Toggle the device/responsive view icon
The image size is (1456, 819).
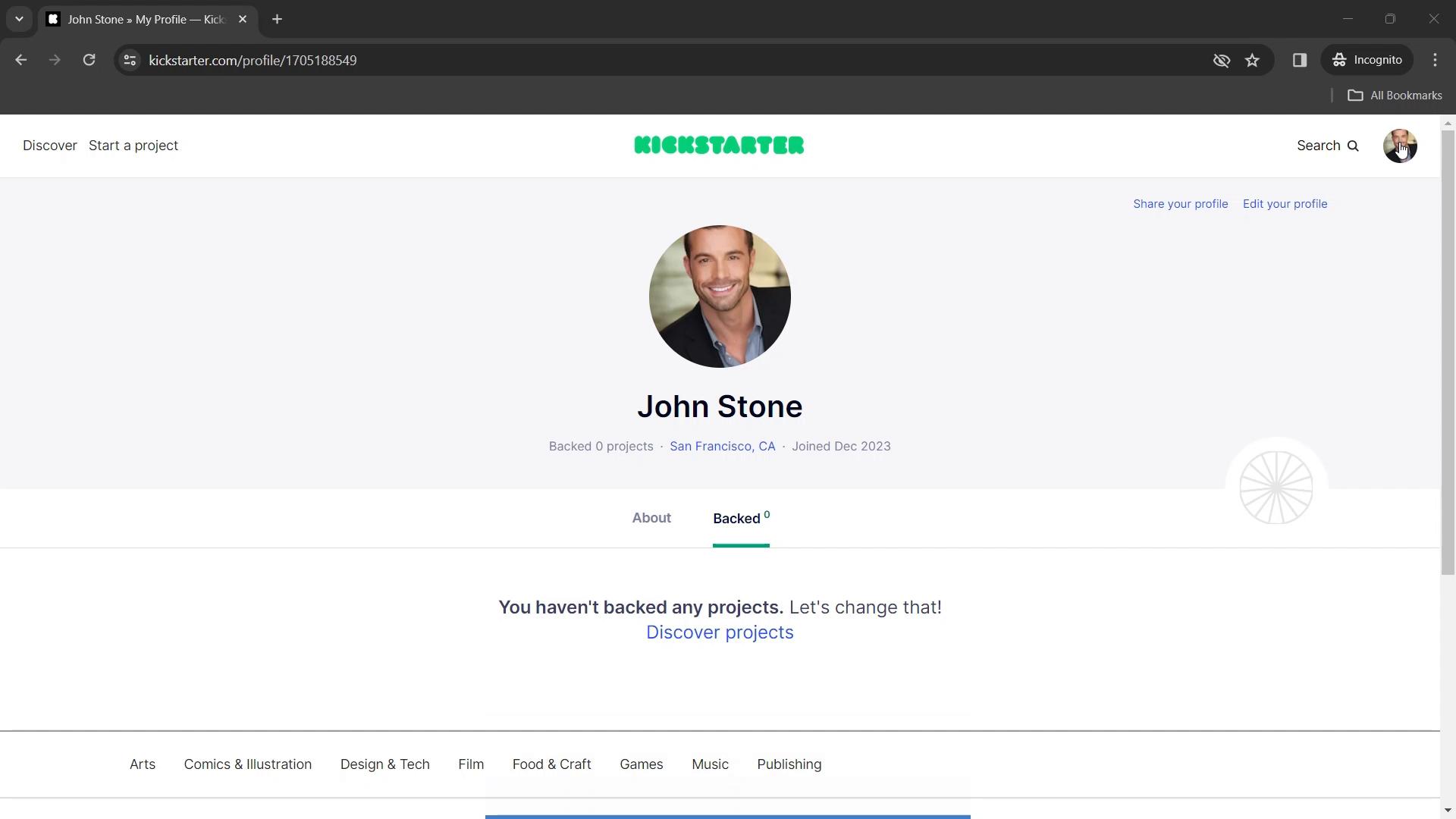click(x=1300, y=60)
